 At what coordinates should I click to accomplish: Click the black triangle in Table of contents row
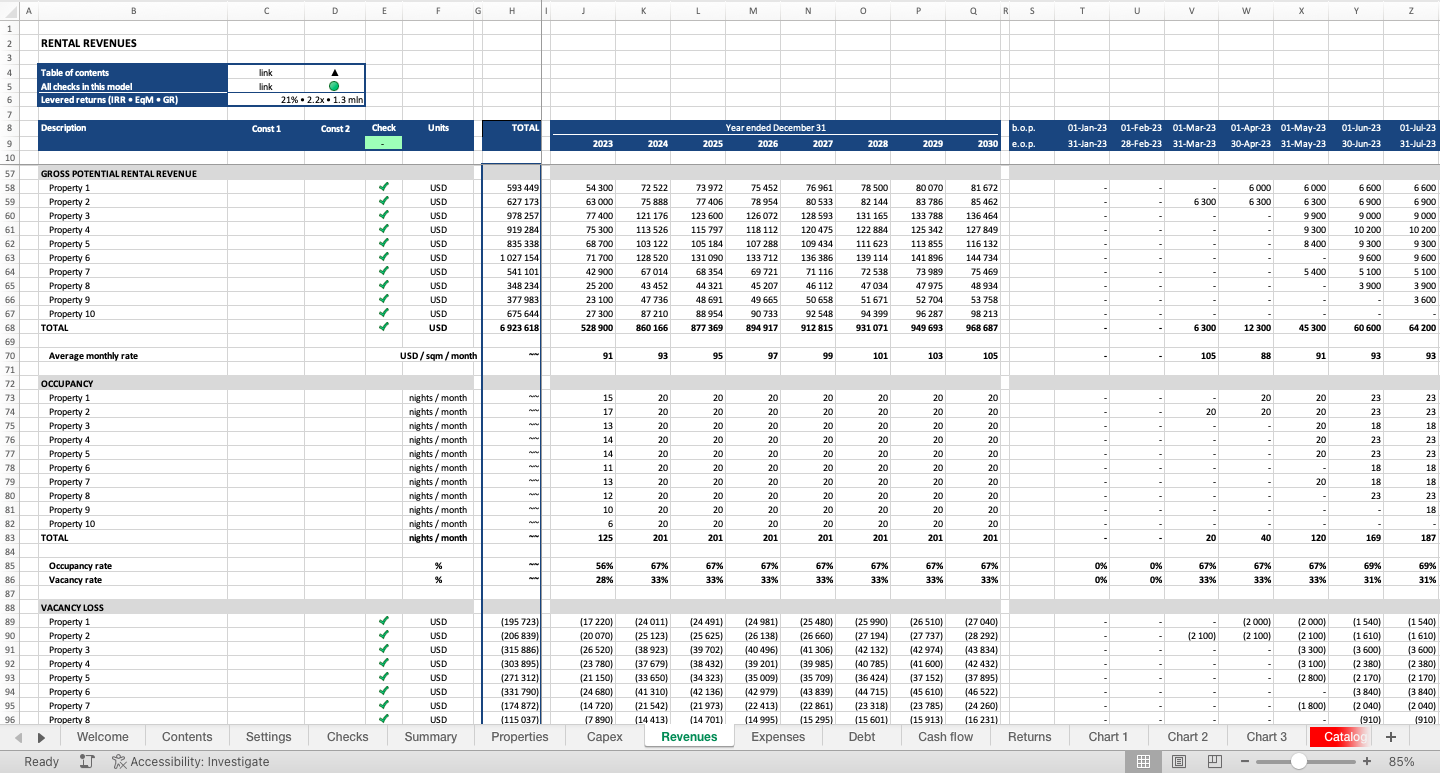[334, 72]
